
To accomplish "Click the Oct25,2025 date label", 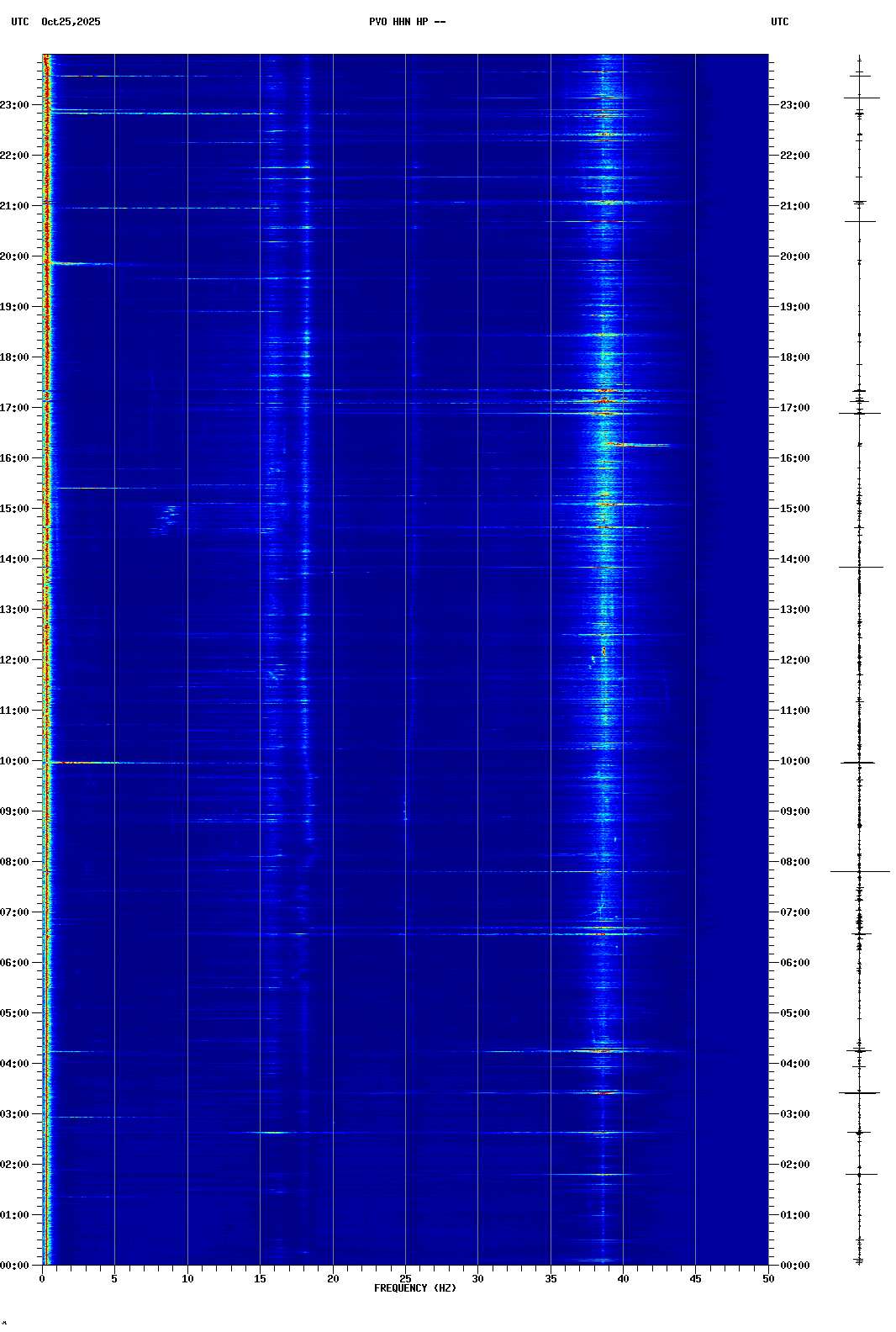I will click(x=71, y=22).
